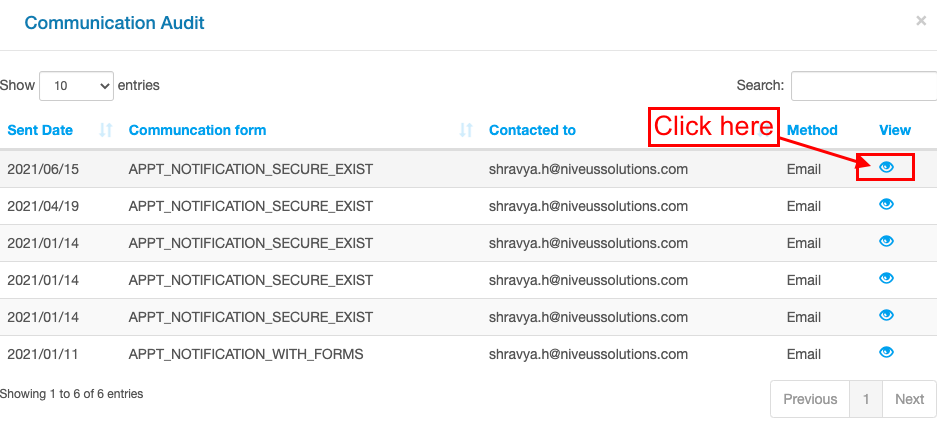Image resolution: width=937 pixels, height=428 pixels.
Task: Go to the Next page
Action: (909, 399)
